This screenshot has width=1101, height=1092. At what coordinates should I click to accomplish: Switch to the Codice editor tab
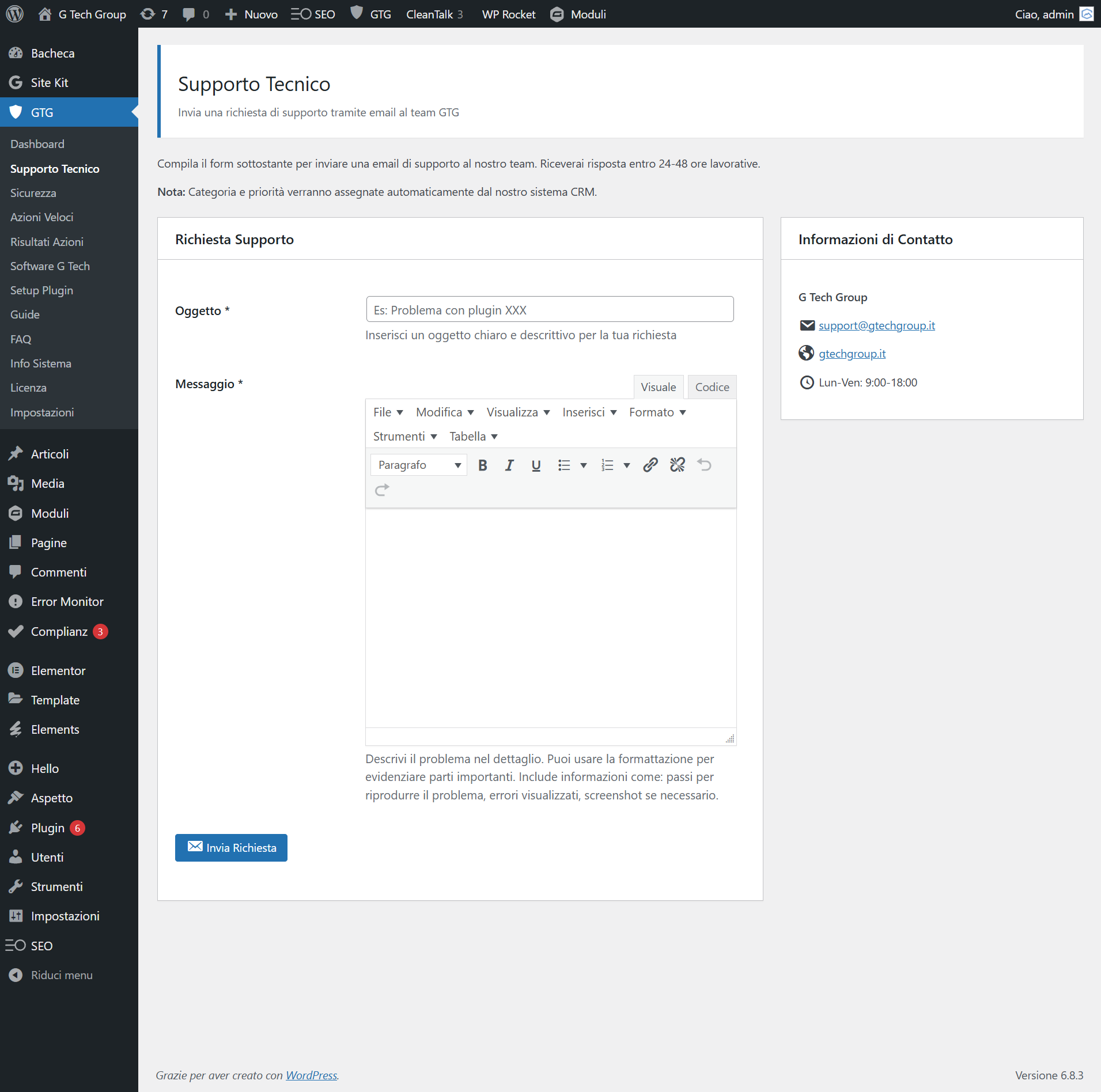[x=712, y=387]
